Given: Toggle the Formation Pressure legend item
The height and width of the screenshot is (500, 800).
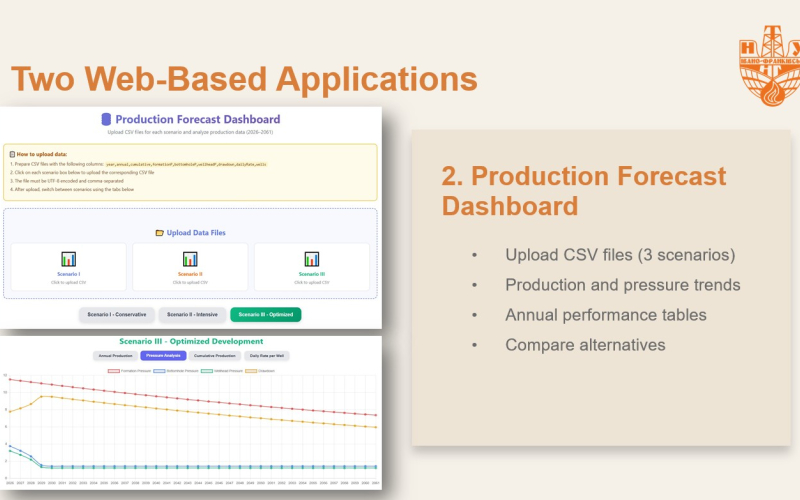Looking at the screenshot, I should 128,370.
